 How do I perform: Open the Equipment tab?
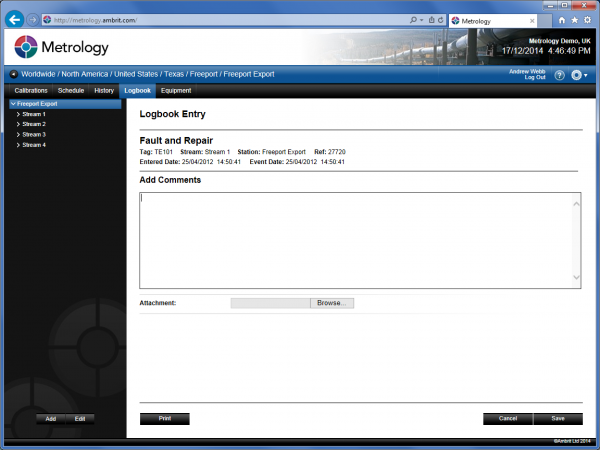pyautogui.click(x=176, y=91)
